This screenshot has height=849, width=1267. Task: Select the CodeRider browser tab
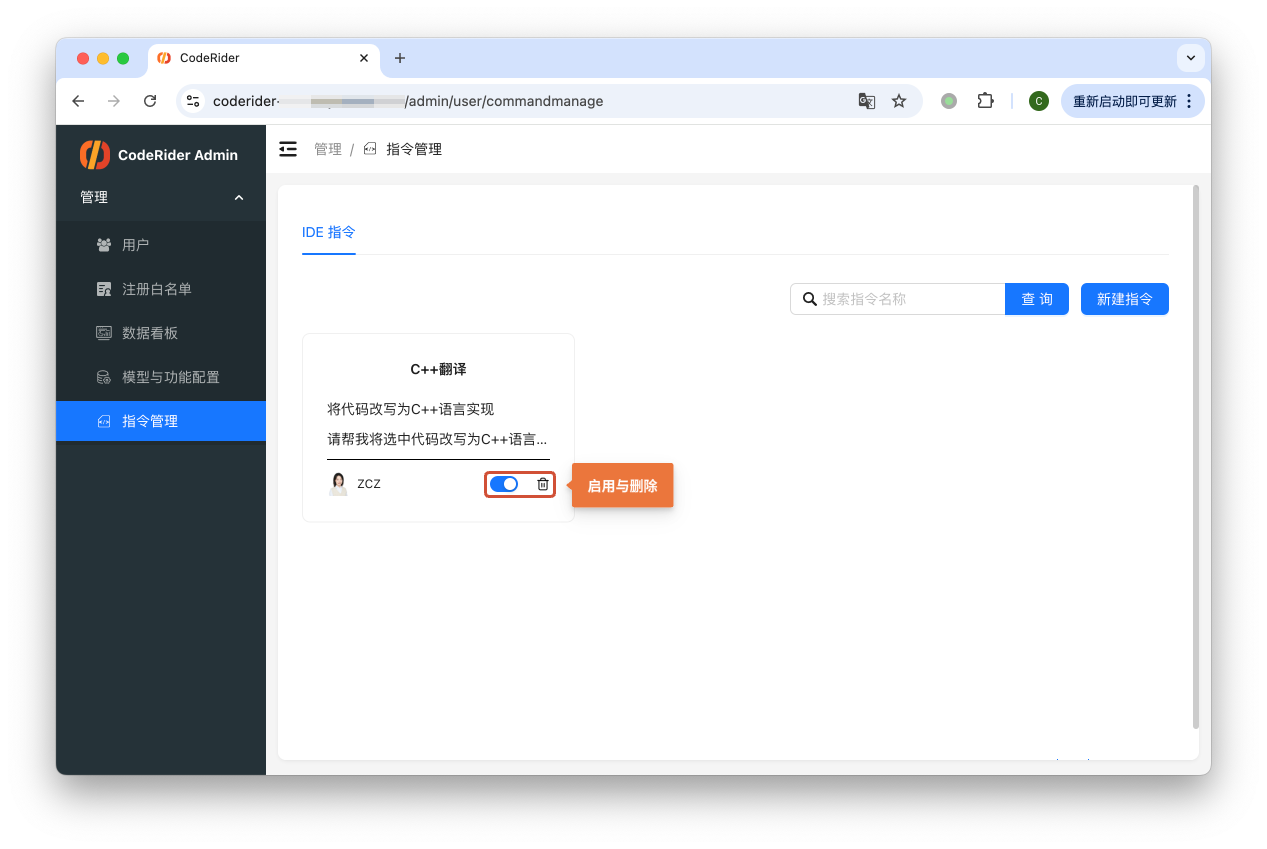coord(264,58)
